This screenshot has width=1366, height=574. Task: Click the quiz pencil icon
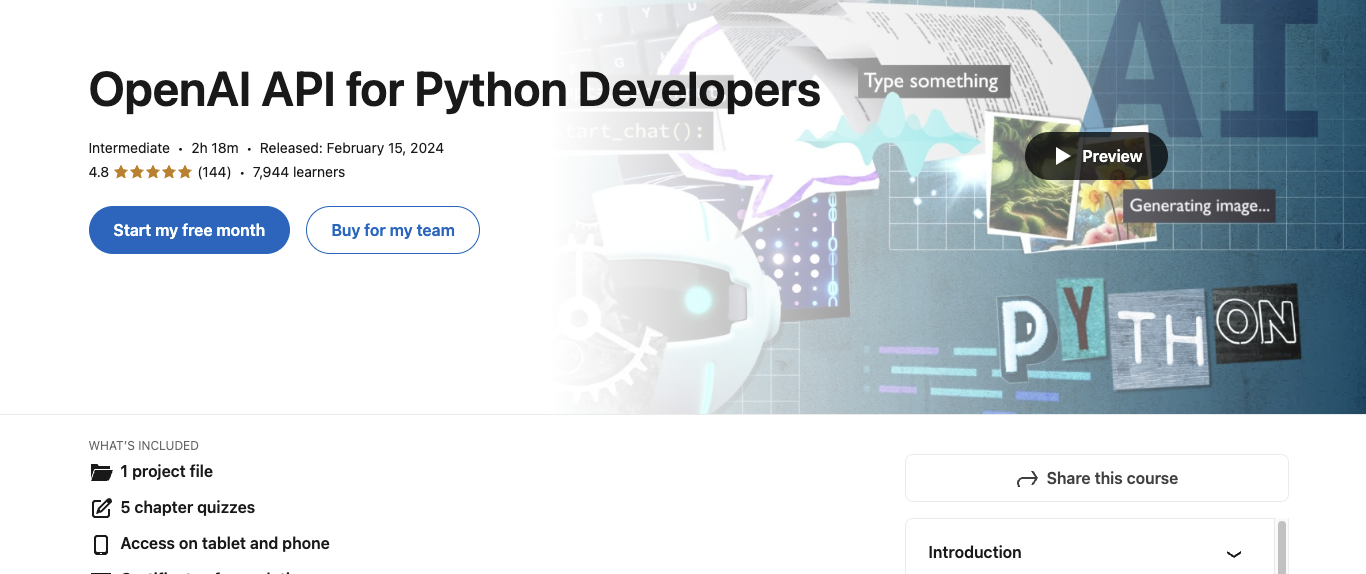click(x=101, y=508)
